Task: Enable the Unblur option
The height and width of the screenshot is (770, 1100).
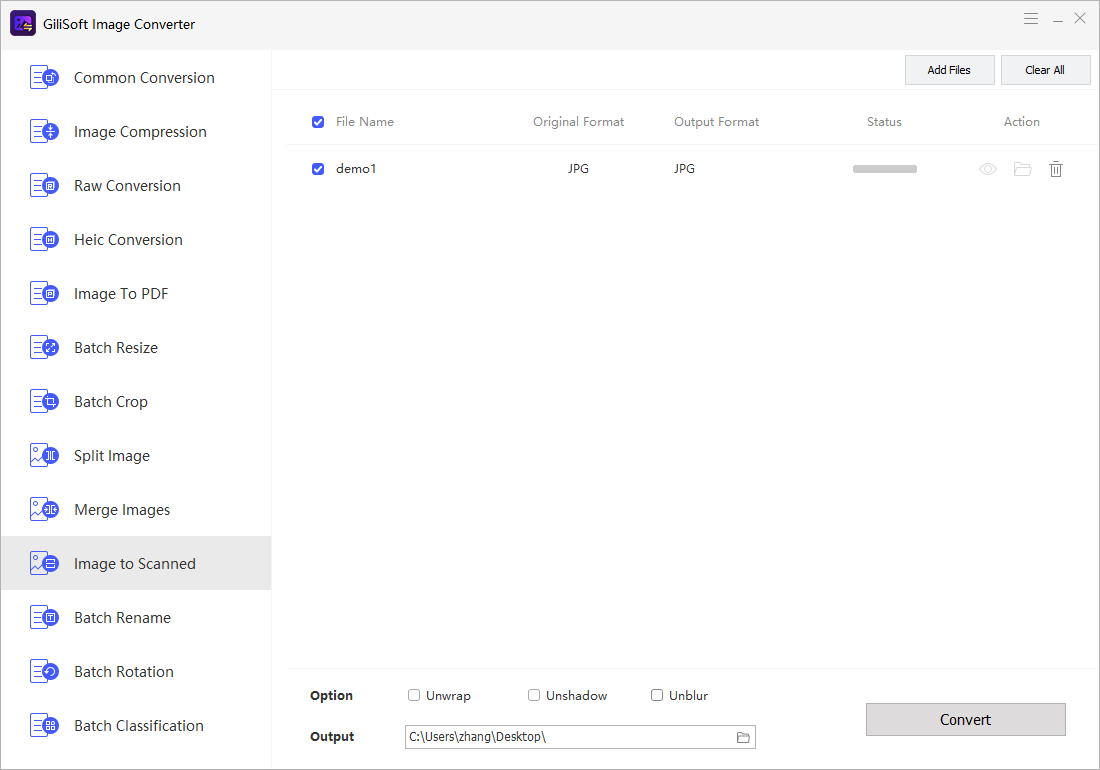Action: click(657, 695)
